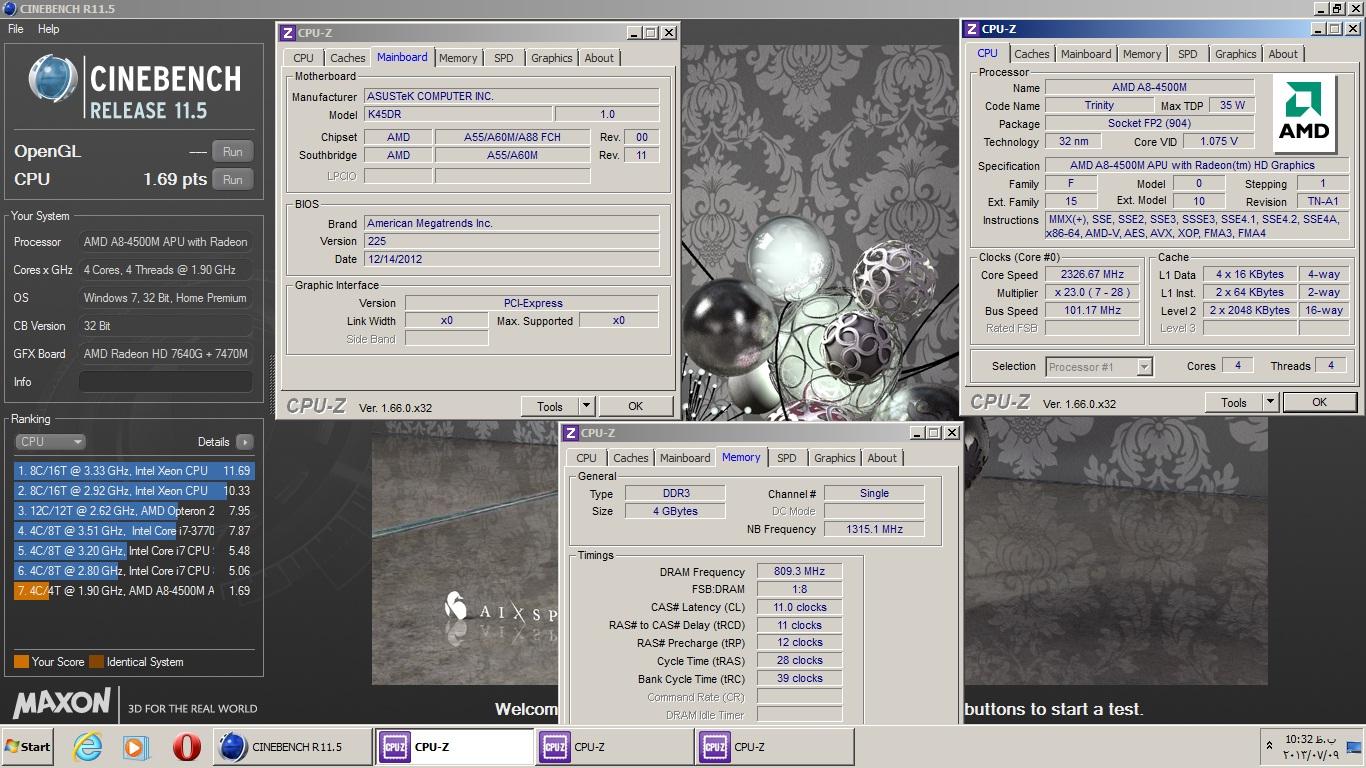This screenshot has width=1366, height=768.
Task: Click OK in the processor CPU-Z window
Action: click(1319, 402)
